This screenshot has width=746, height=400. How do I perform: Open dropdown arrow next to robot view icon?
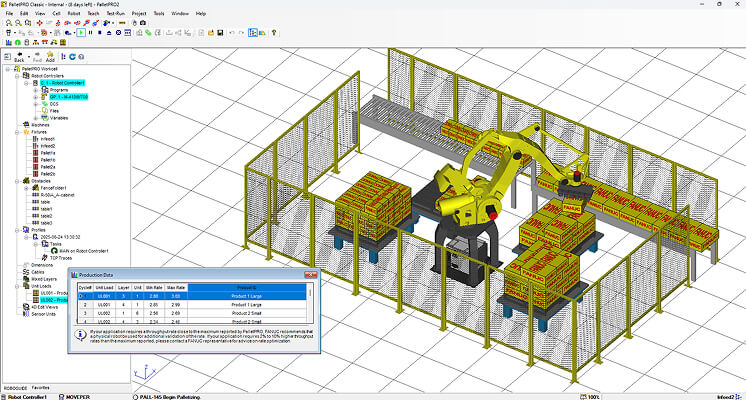point(113,23)
